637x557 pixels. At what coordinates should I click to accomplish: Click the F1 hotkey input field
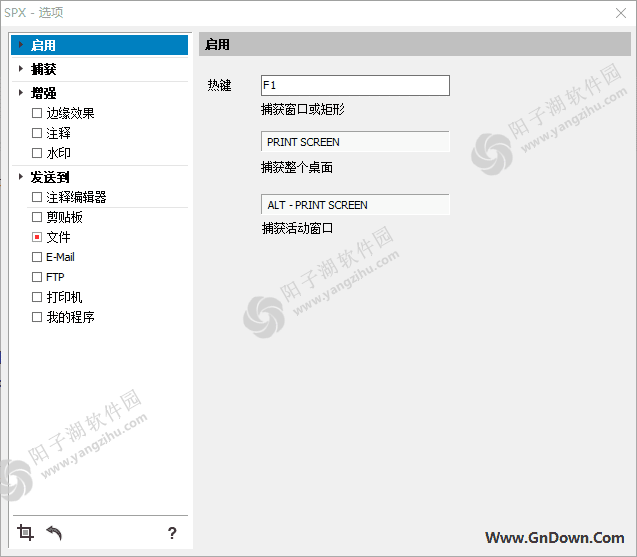coord(355,85)
